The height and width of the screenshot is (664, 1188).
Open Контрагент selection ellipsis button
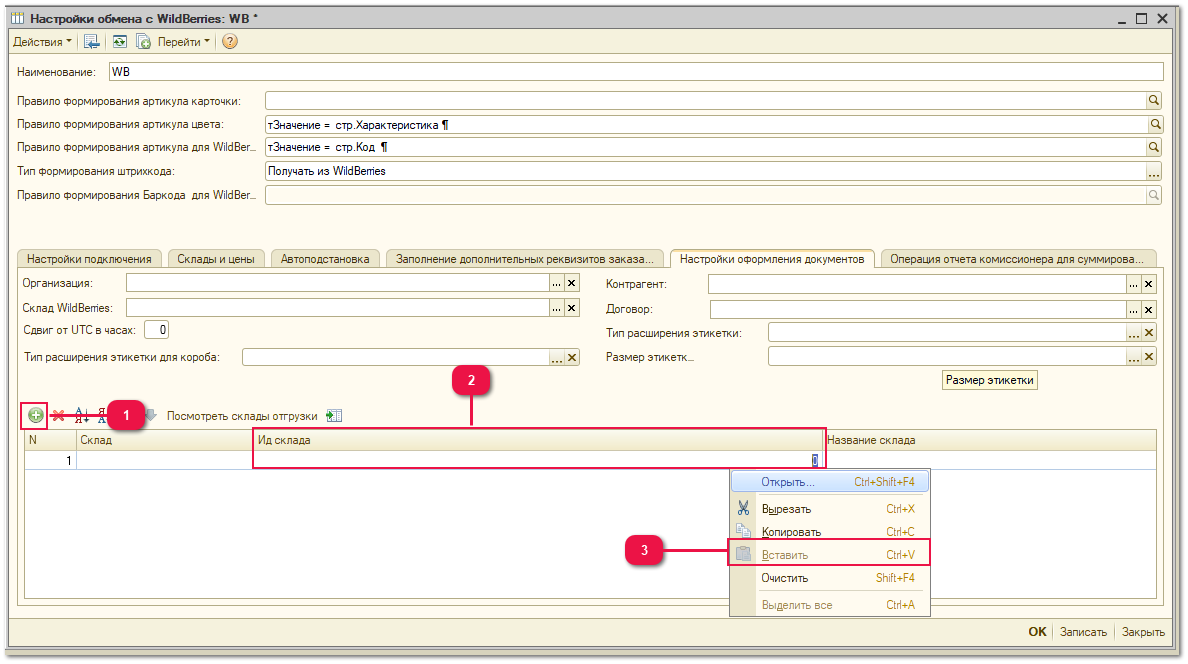(1133, 284)
